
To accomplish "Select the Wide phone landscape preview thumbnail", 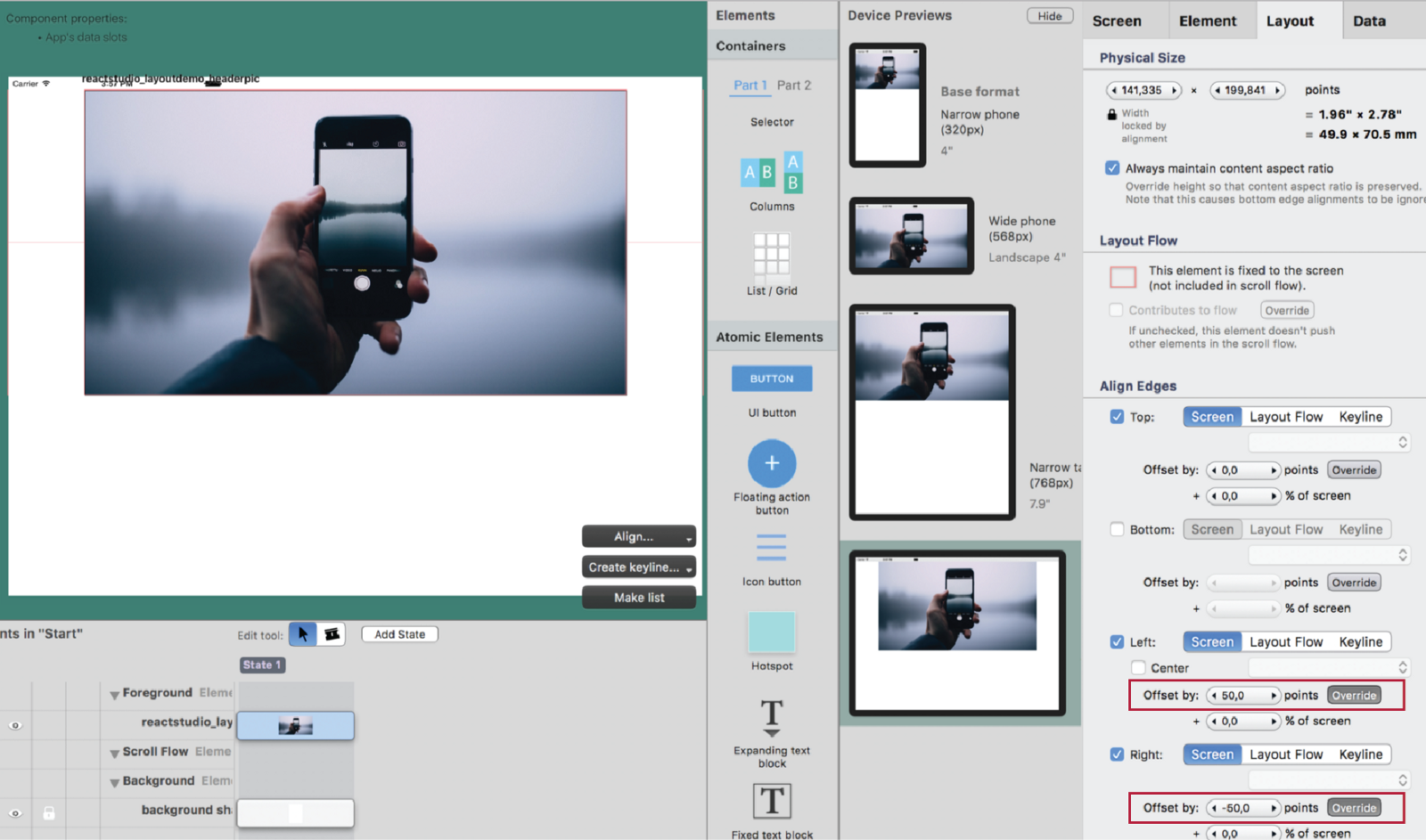I will point(911,236).
